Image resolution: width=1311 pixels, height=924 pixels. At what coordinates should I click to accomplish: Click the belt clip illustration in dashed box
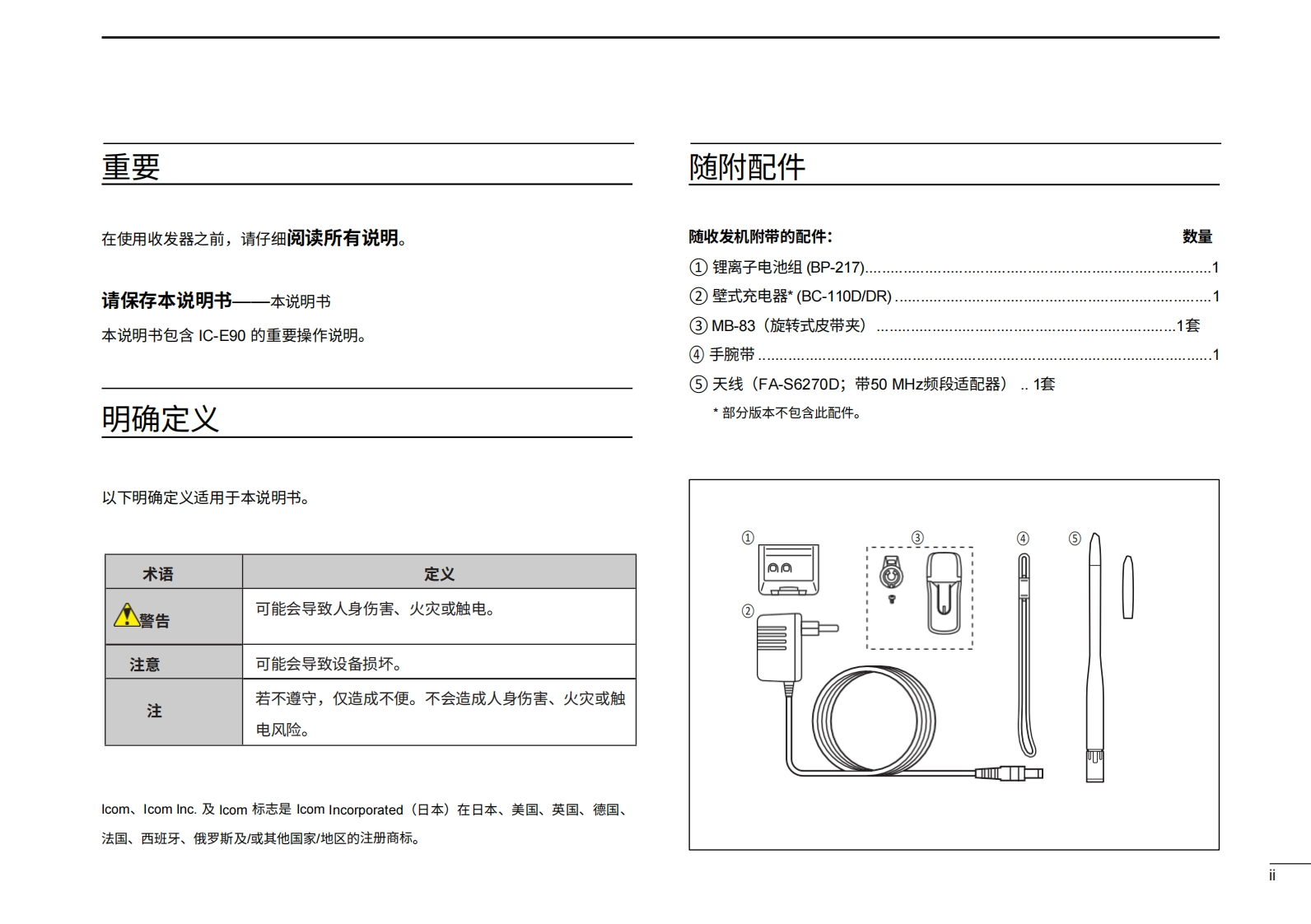944,592
